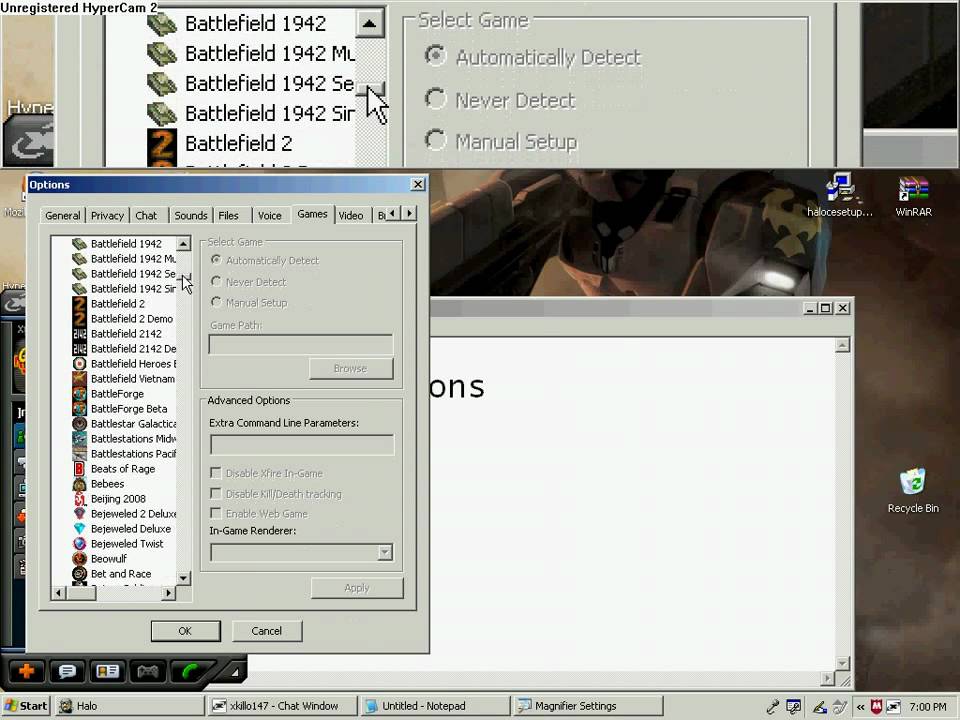The height and width of the screenshot is (720, 960).
Task: Click the Xfire tray icon beside the clock
Action: pyautogui.click(x=893, y=707)
